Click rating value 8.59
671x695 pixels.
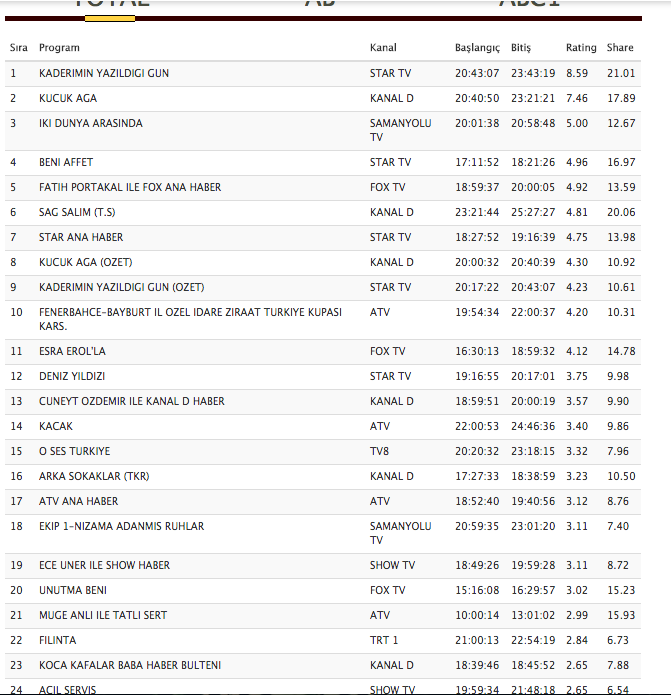point(577,73)
